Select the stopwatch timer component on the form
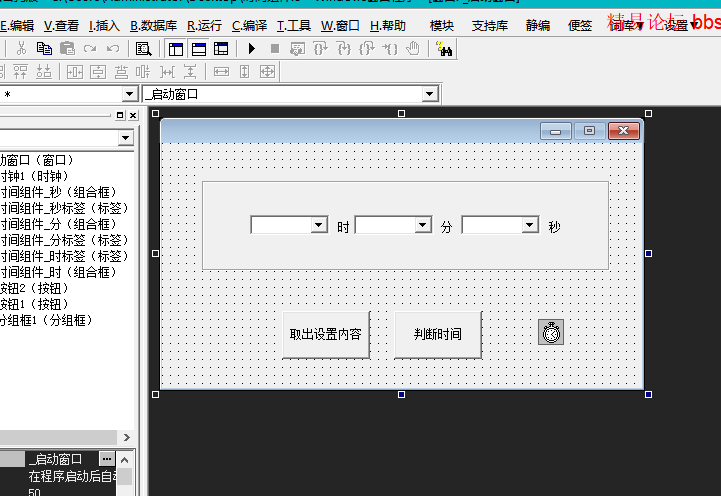The height and width of the screenshot is (496, 721). click(550, 332)
